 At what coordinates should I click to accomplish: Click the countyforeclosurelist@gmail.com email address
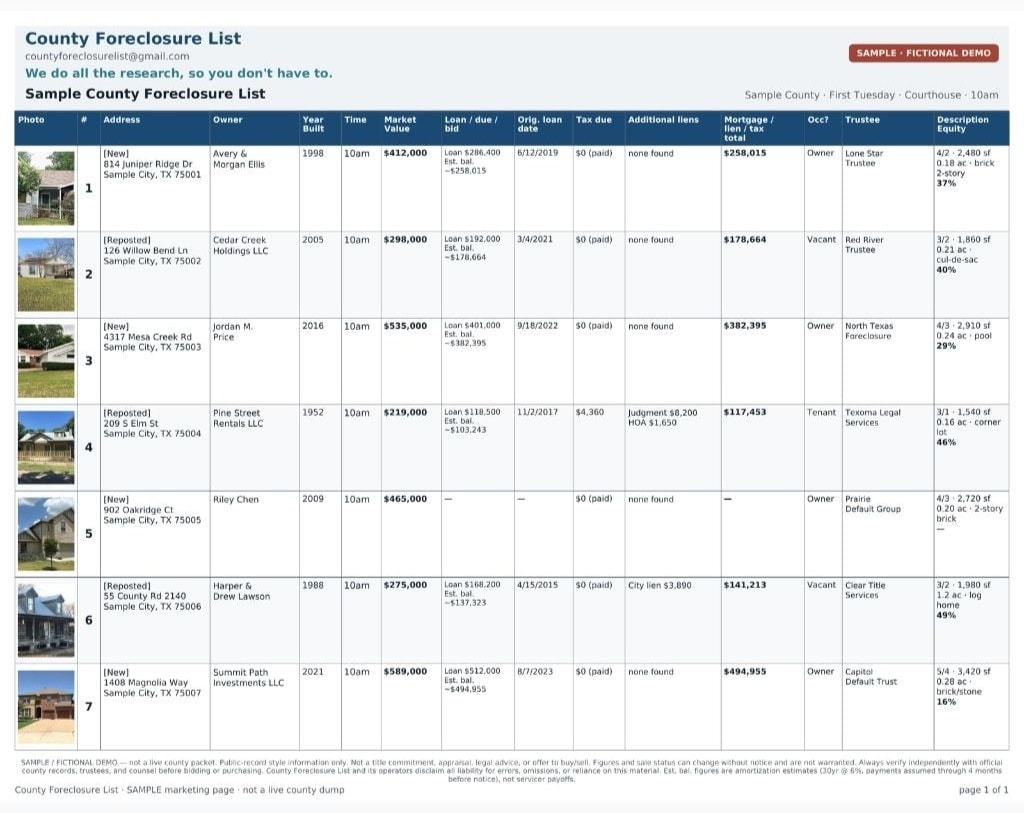coord(107,56)
